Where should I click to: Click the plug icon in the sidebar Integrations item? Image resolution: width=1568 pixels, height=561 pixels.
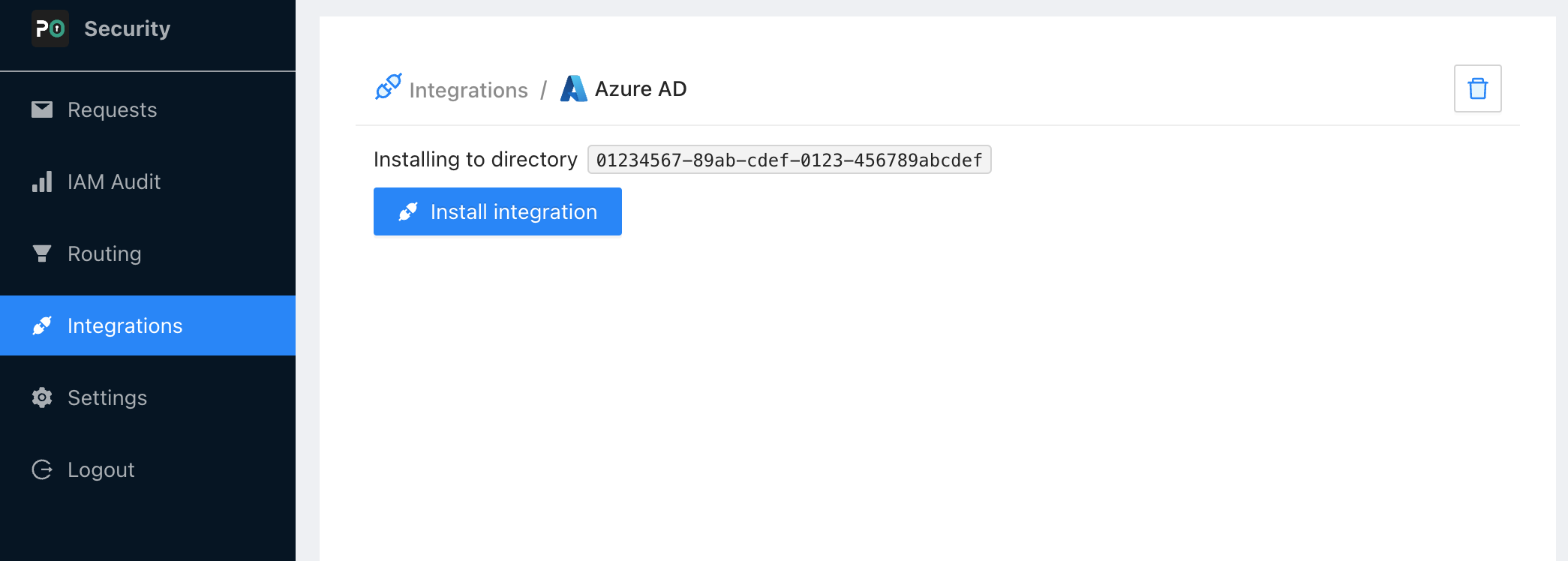coord(42,325)
